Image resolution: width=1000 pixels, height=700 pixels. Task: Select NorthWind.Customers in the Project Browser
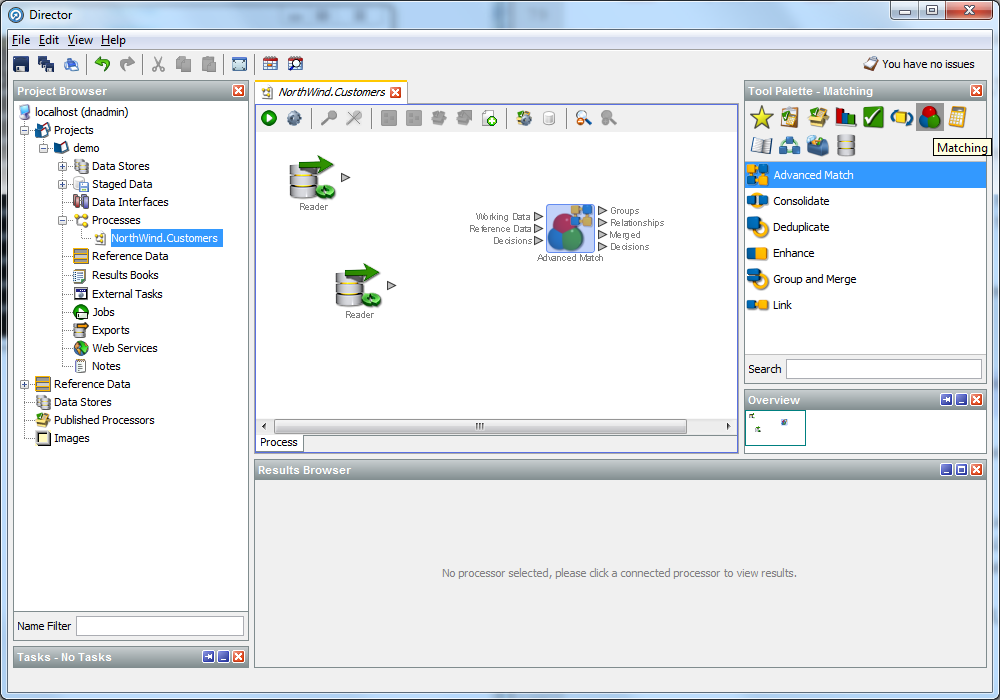165,238
